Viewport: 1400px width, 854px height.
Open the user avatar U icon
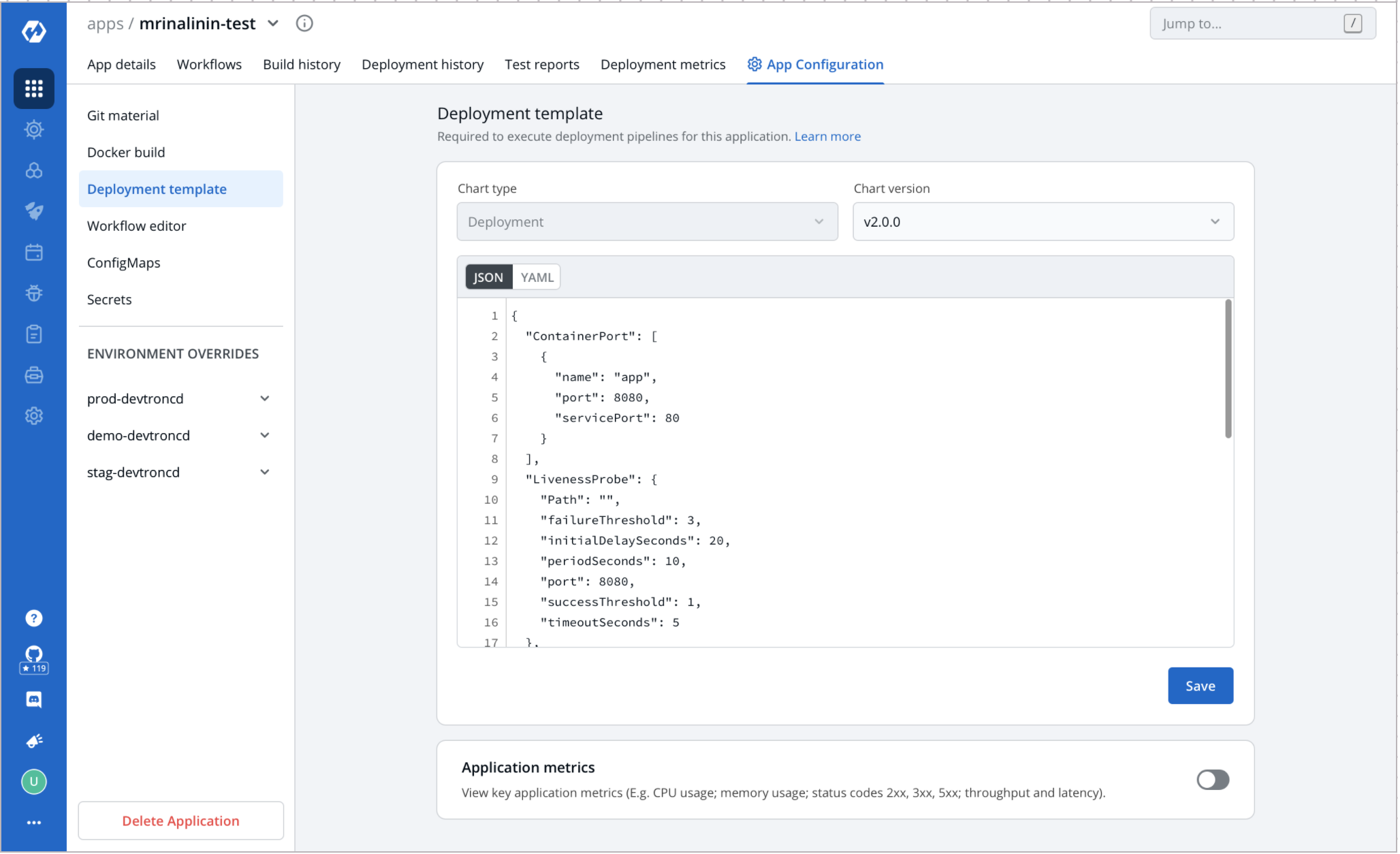(33, 781)
